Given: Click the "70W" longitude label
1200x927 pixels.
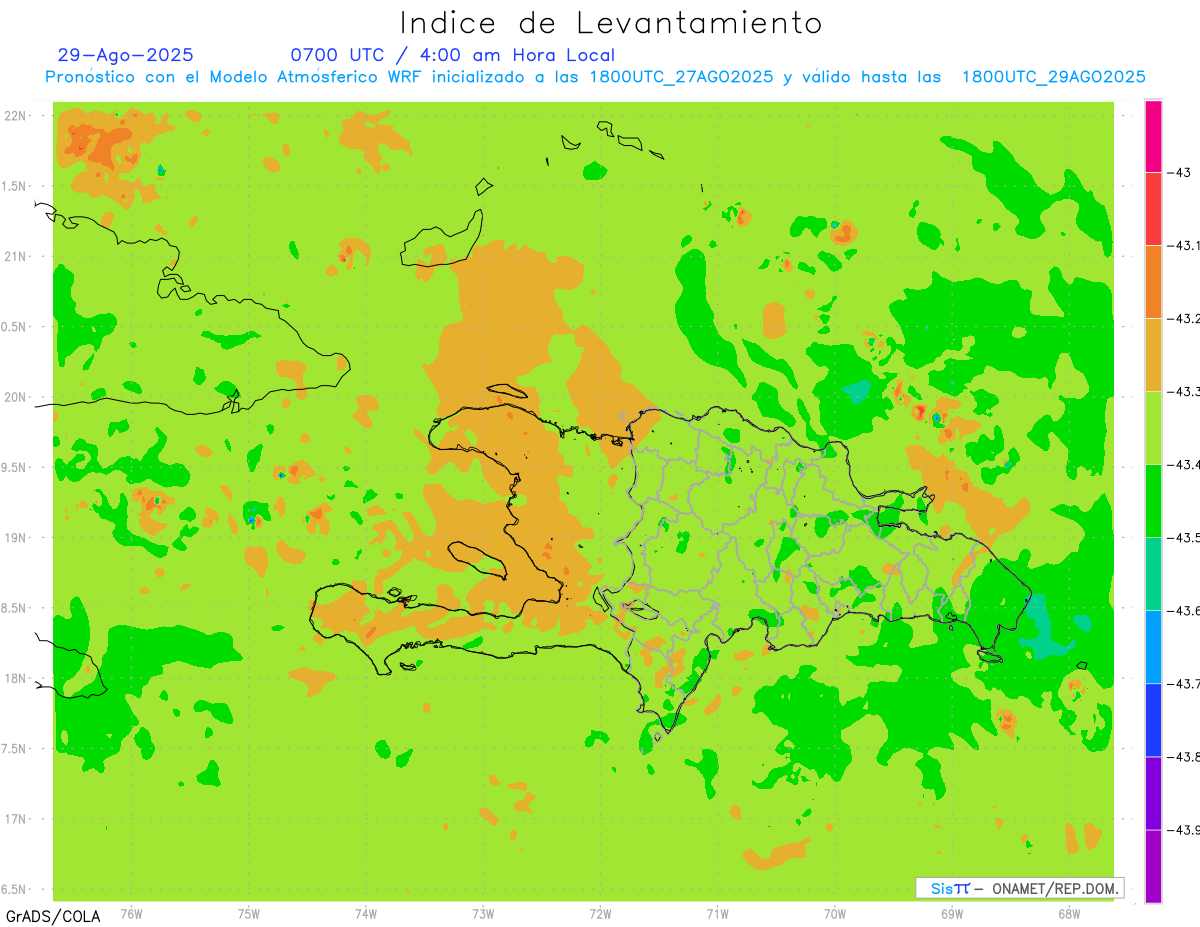Looking at the screenshot, I should 835,914.
